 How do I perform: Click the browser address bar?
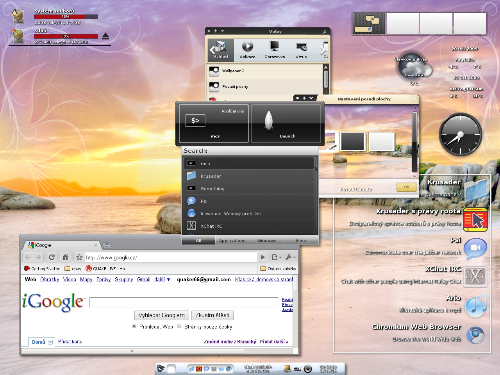click(170, 257)
